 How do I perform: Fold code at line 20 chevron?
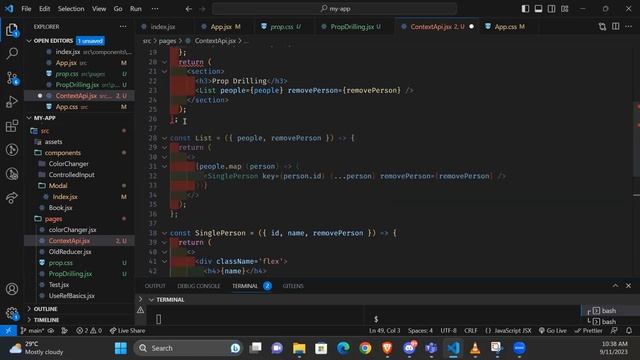tap(164, 62)
